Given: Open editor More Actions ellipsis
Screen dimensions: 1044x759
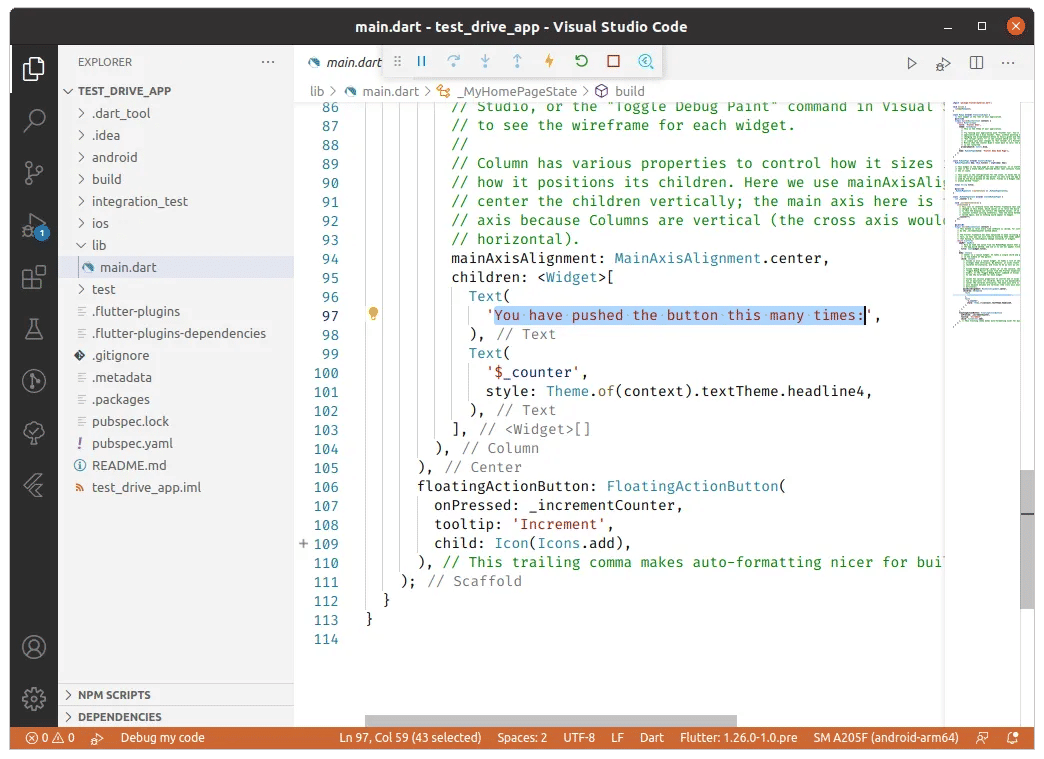Looking at the screenshot, I should click(1008, 63).
